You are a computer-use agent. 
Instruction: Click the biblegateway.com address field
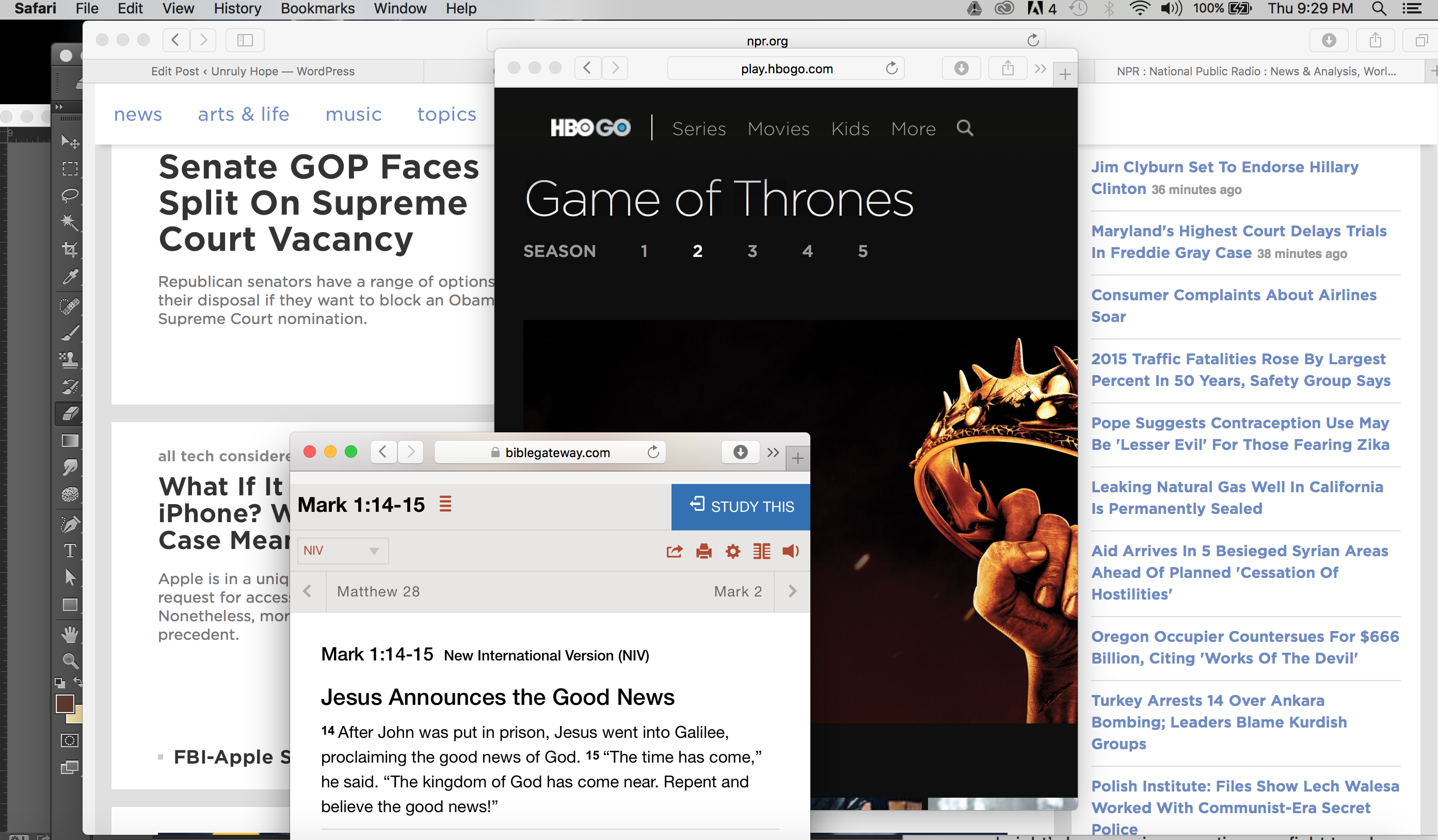click(x=550, y=452)
